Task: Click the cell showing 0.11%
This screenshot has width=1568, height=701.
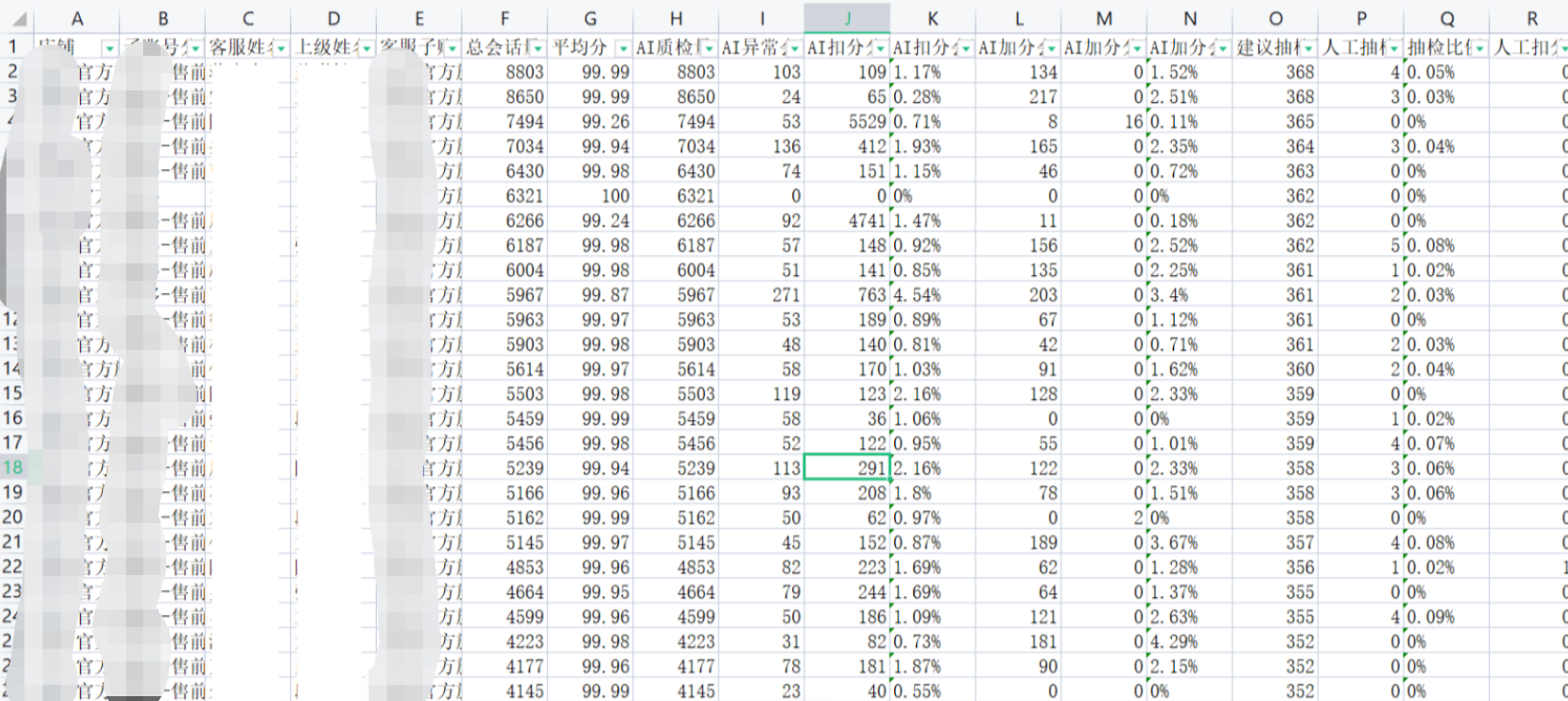Action: (x=1189, y=121)
